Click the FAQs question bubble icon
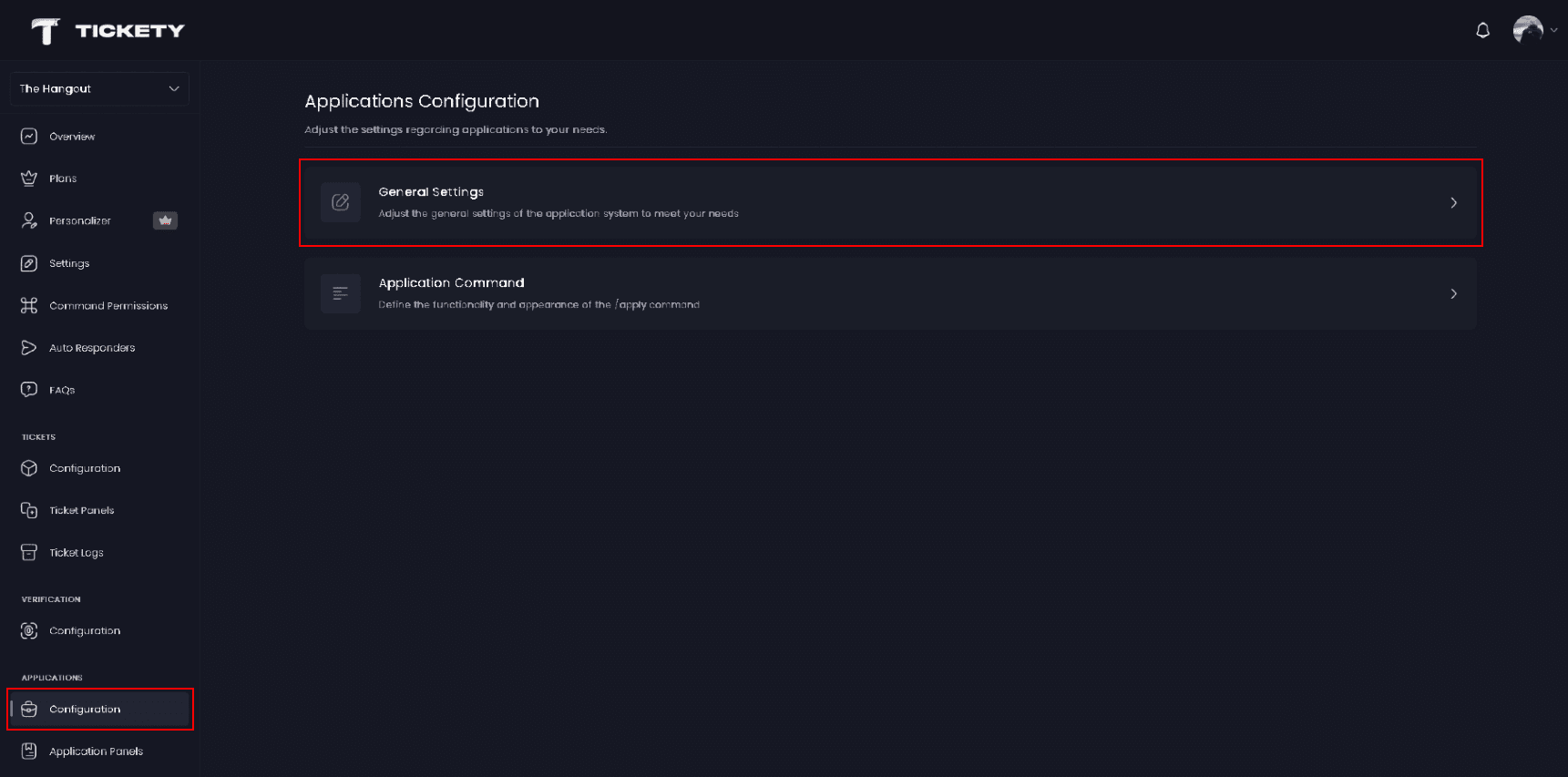The image size is (1568, 777). tap(29, 390)
